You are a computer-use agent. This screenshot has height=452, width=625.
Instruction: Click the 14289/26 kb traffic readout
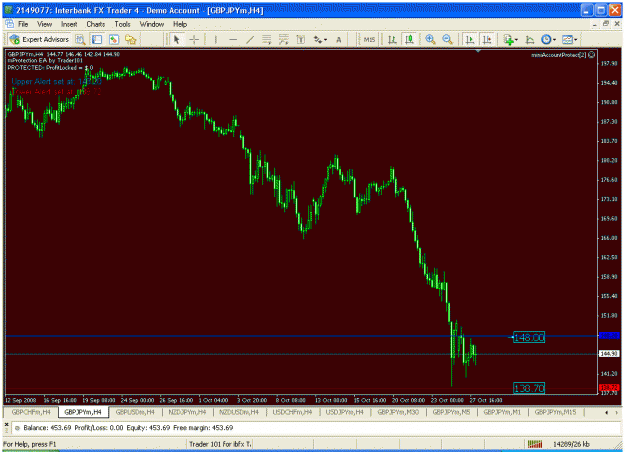(571, 444)
